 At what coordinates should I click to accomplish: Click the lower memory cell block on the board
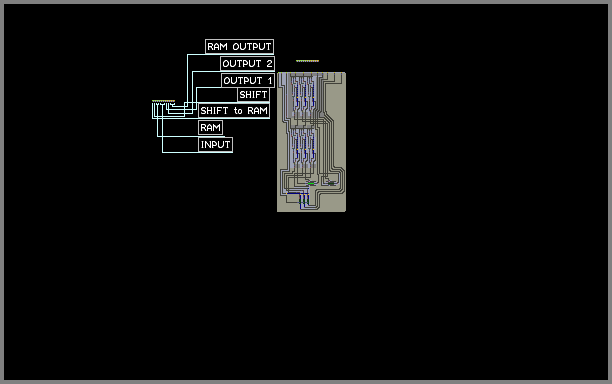(x=304, y=148)
